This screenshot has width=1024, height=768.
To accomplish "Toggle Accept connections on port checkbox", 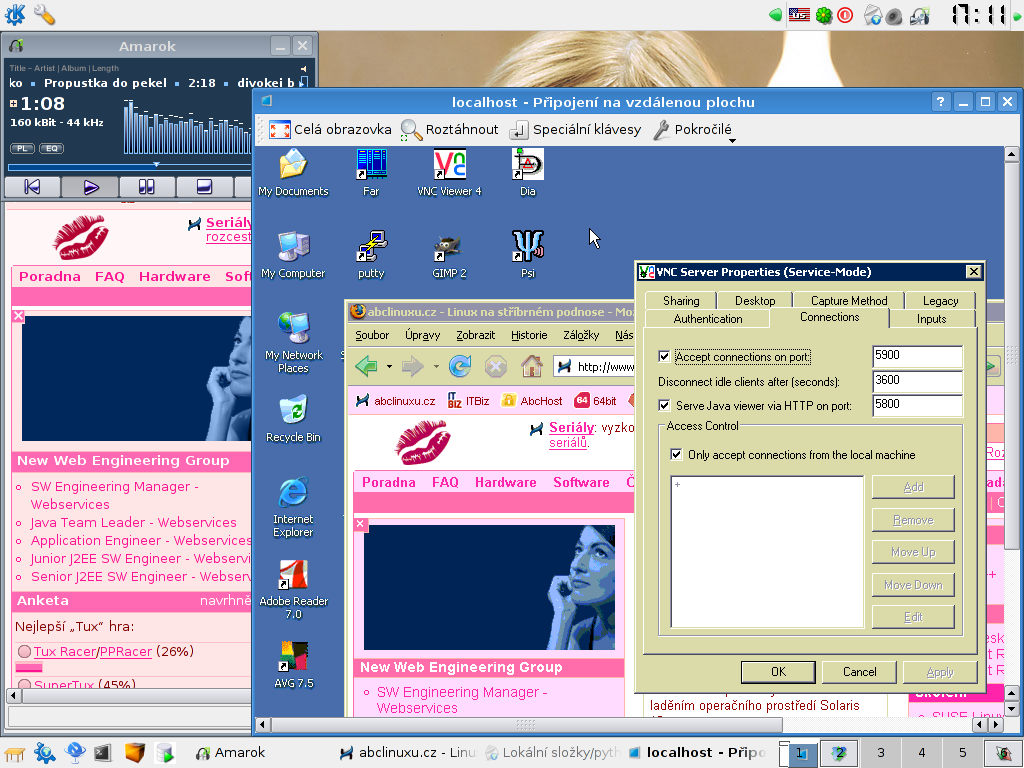I will coord(664,357).
